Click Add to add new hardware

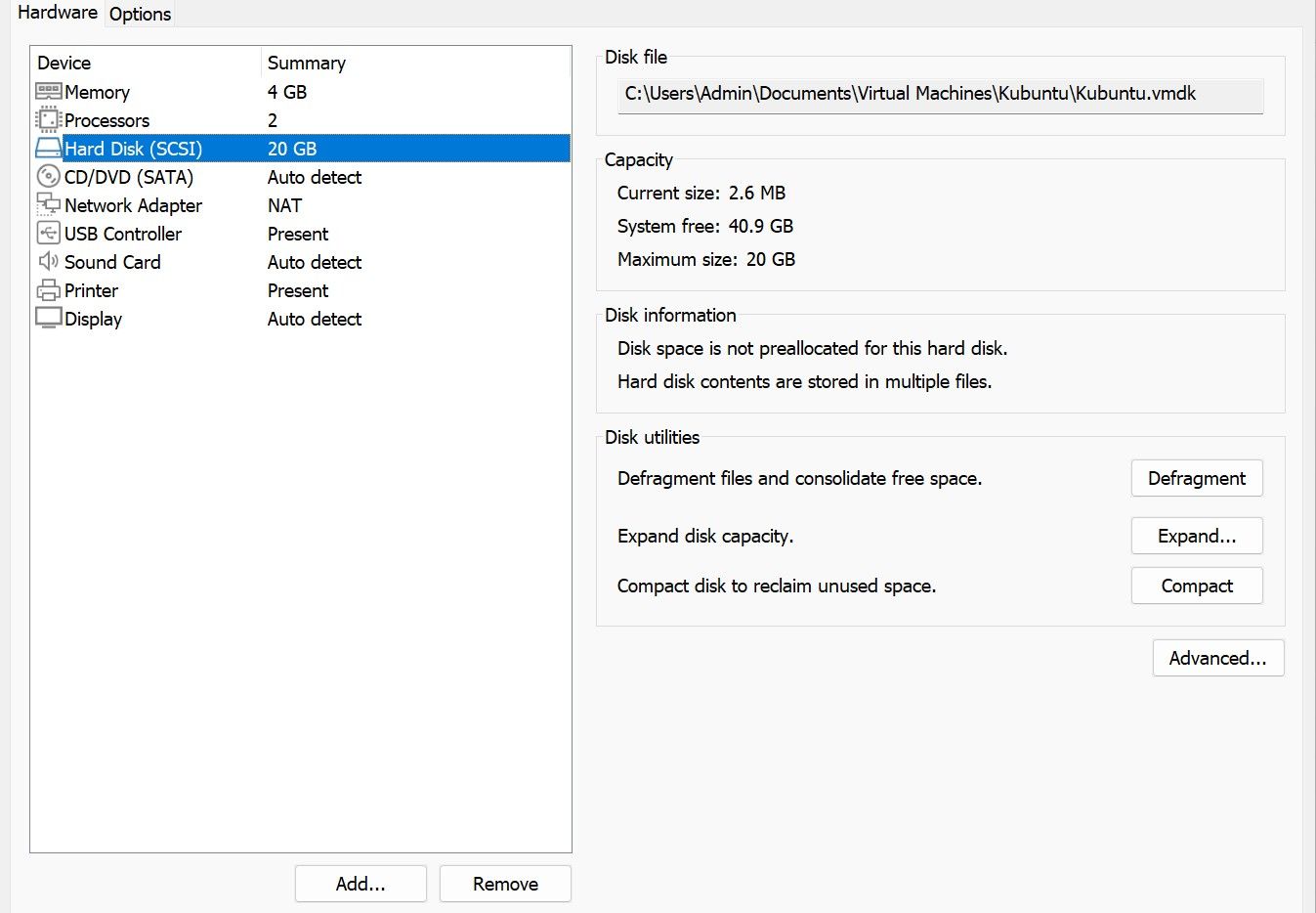pos(361,884)
